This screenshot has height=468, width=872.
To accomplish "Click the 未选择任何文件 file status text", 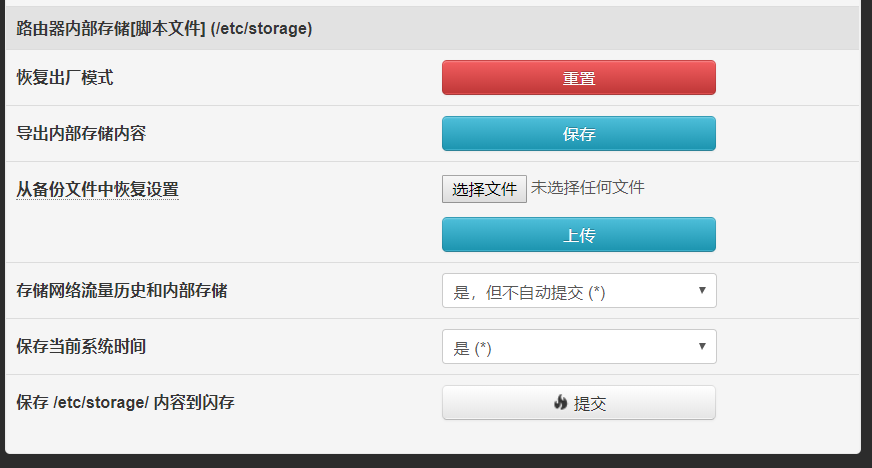I will click(x=588, y=188).
